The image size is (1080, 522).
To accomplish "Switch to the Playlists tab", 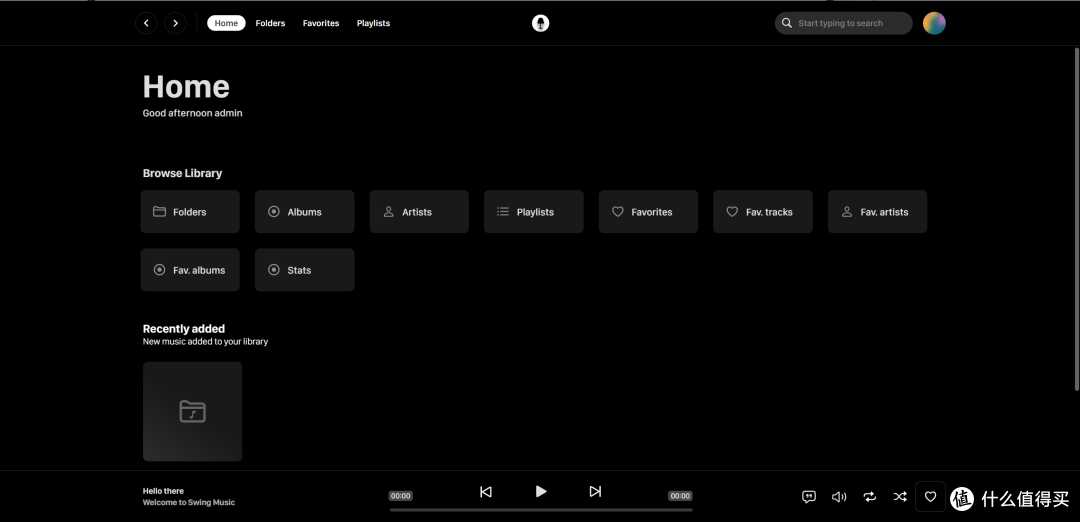I will click(x=373, y=23).
